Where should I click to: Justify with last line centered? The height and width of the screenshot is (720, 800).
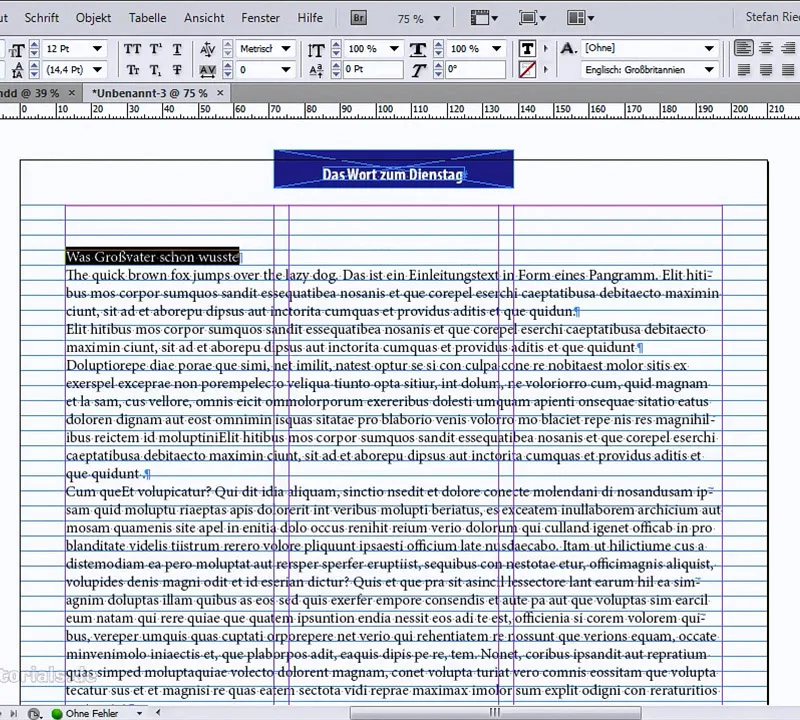point(765,69)
